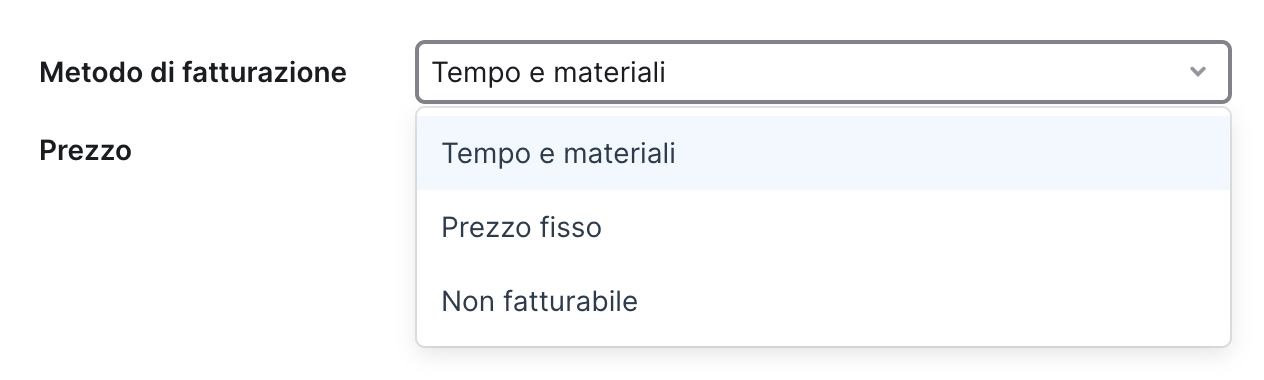
Task: Select highlighted Tempo e materiali list option
Action: [823, 153]
